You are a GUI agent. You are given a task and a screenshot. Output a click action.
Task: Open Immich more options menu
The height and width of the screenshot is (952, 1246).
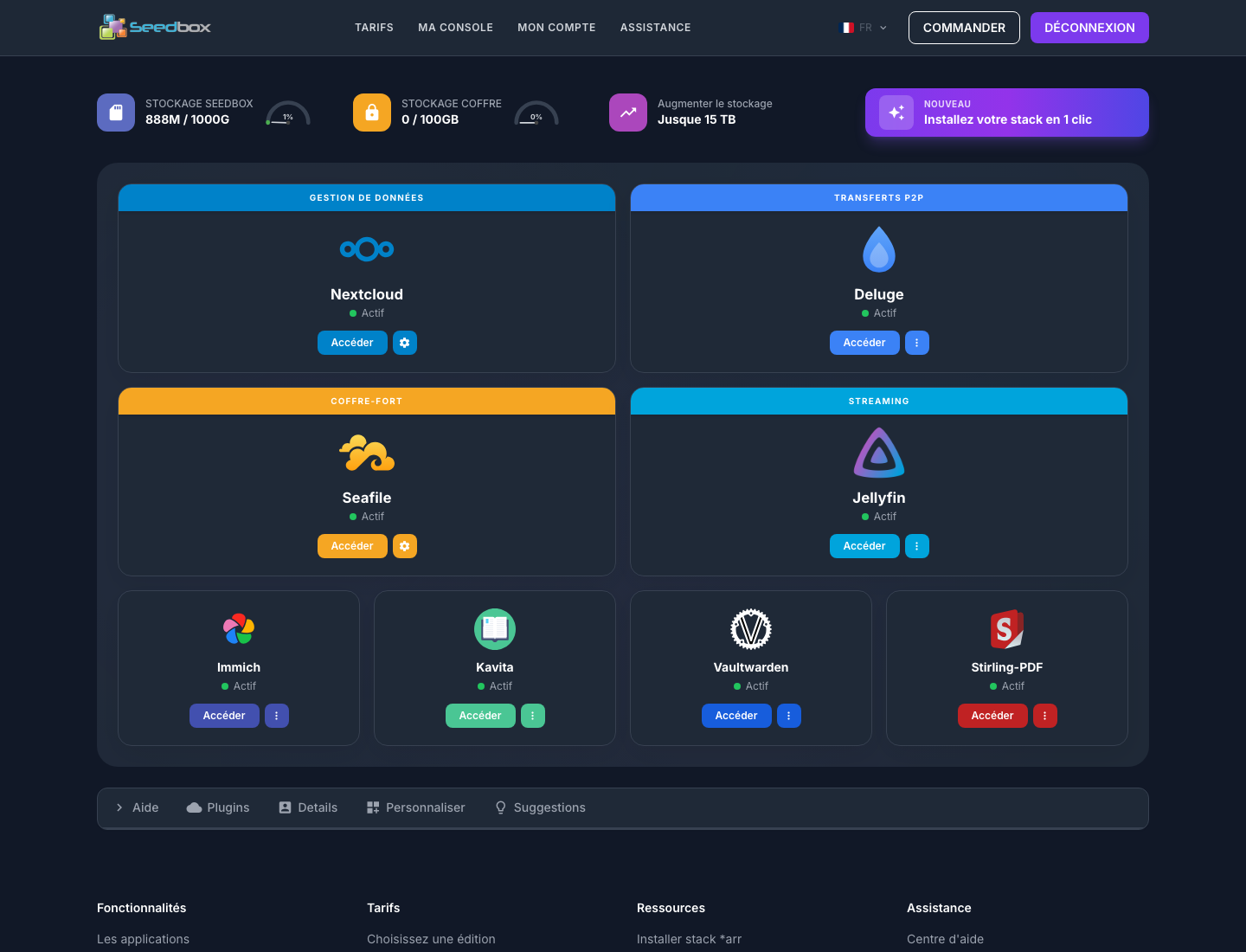[x=277, y=716]
